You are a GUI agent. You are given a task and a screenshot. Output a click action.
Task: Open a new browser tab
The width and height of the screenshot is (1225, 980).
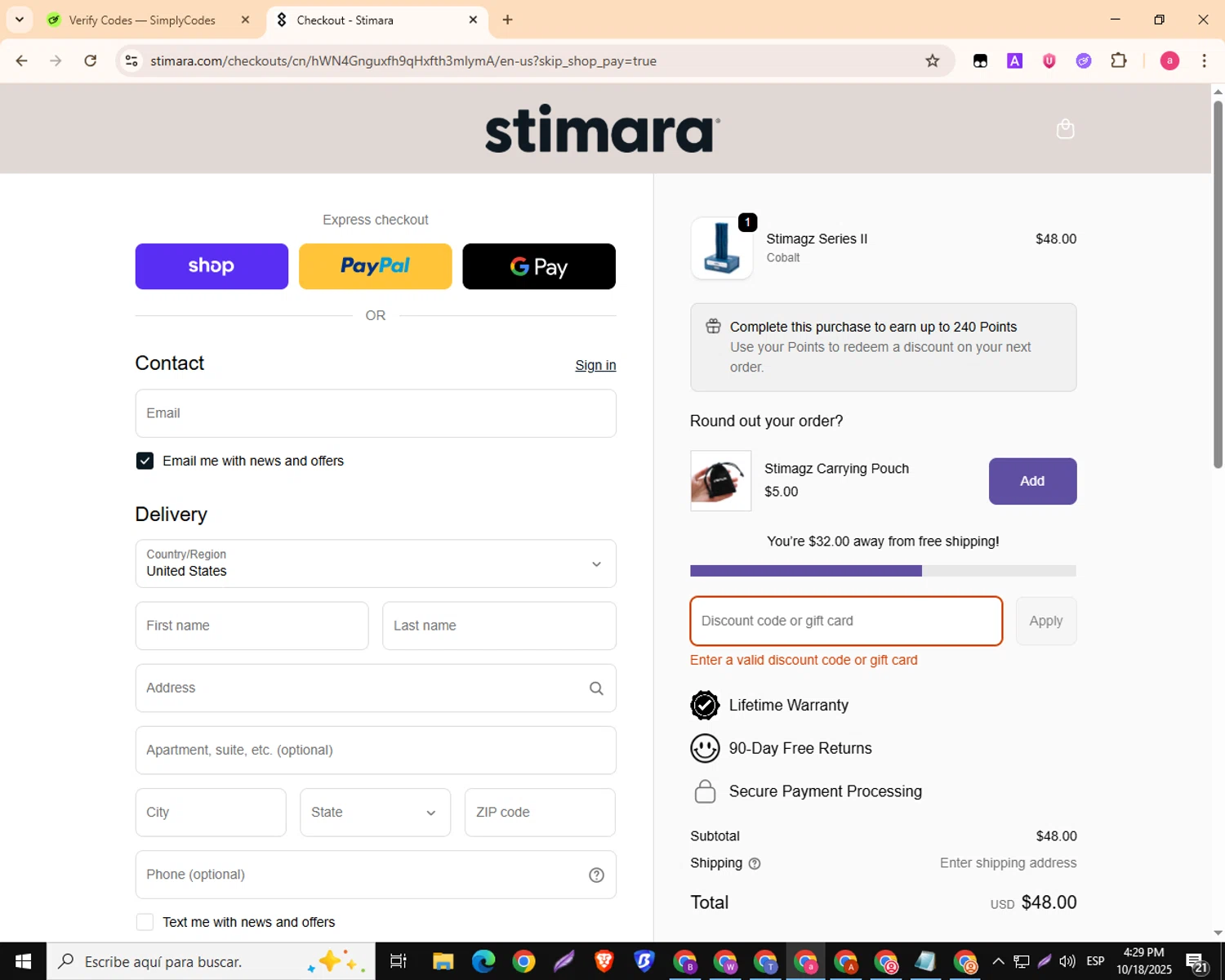click(x=507, y=20)
